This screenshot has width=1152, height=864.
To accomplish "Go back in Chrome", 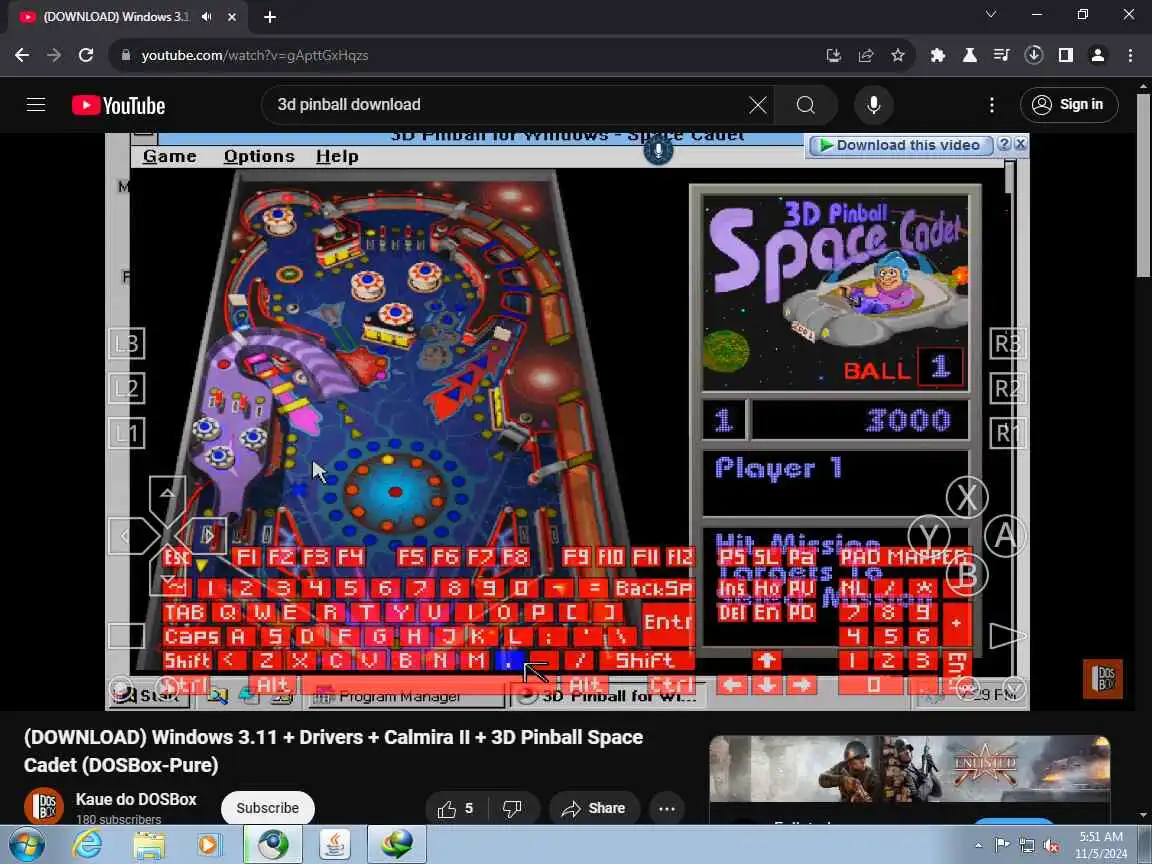I will 22,55.
